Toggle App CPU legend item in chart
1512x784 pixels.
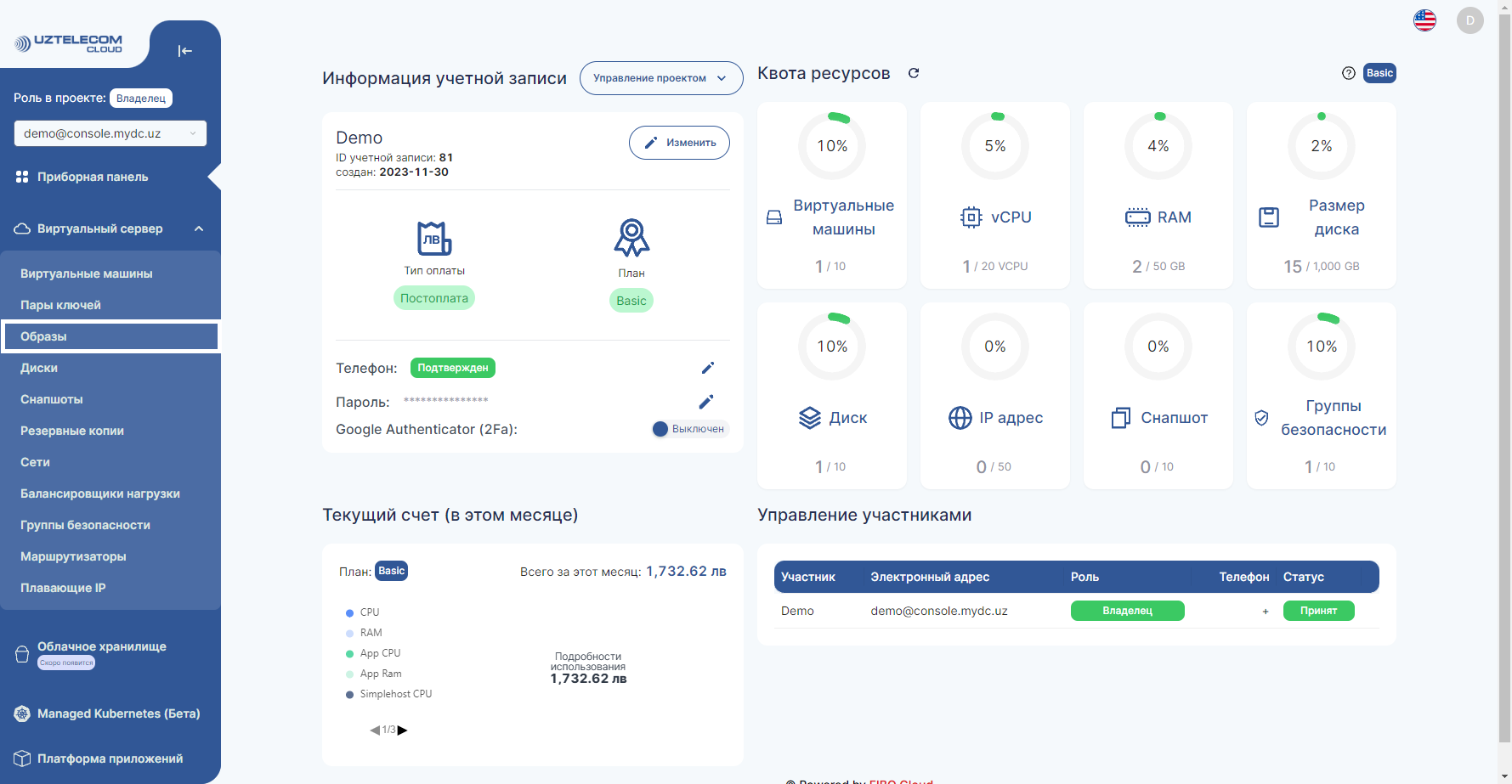coord(379,653)
